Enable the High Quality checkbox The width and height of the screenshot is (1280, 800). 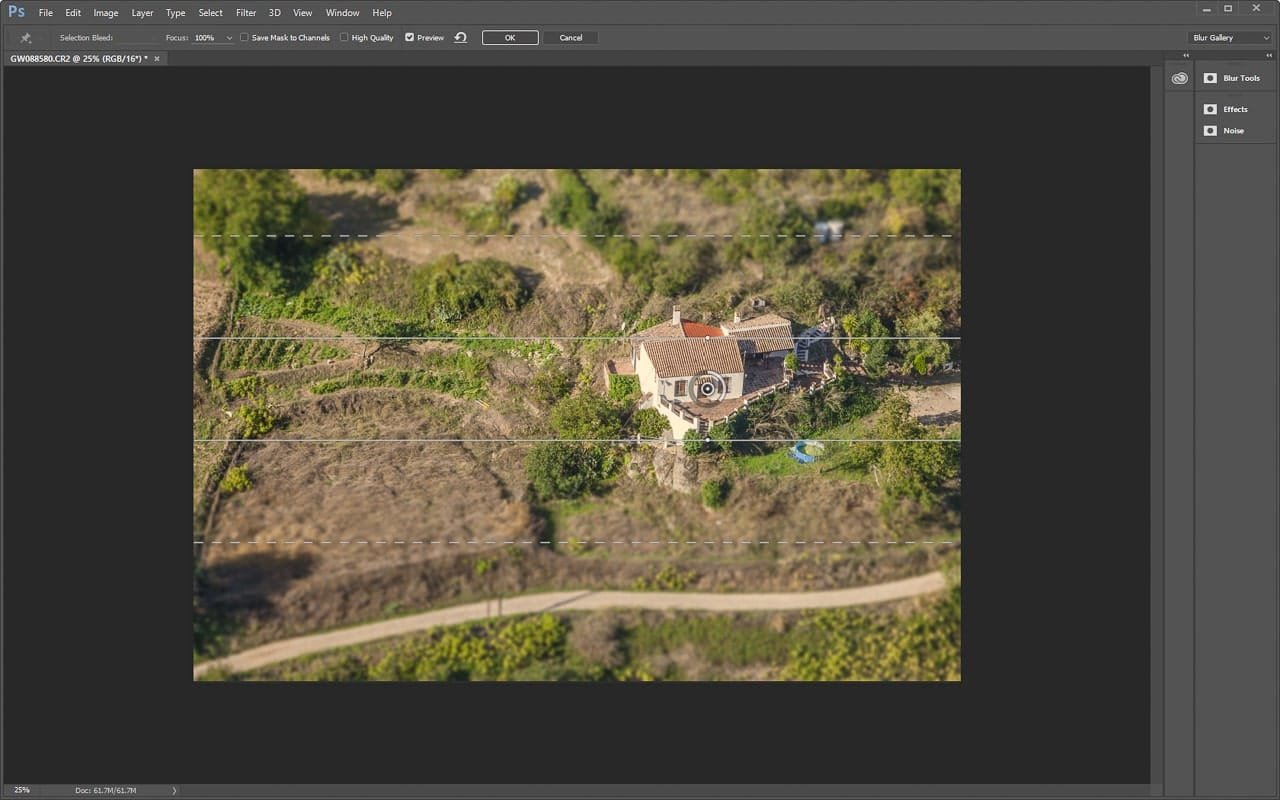[344, 38]
